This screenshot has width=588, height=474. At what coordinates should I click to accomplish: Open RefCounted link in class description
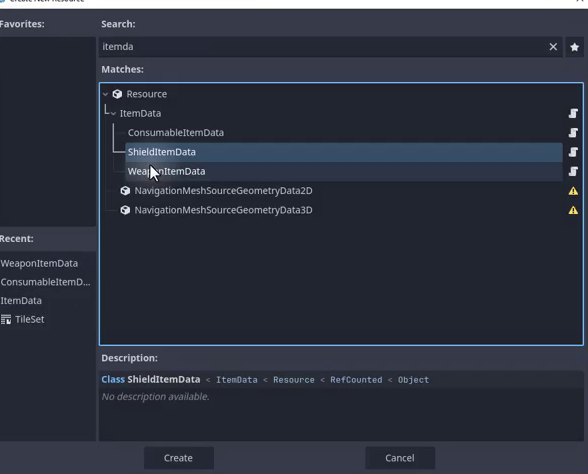click(356, 380)
